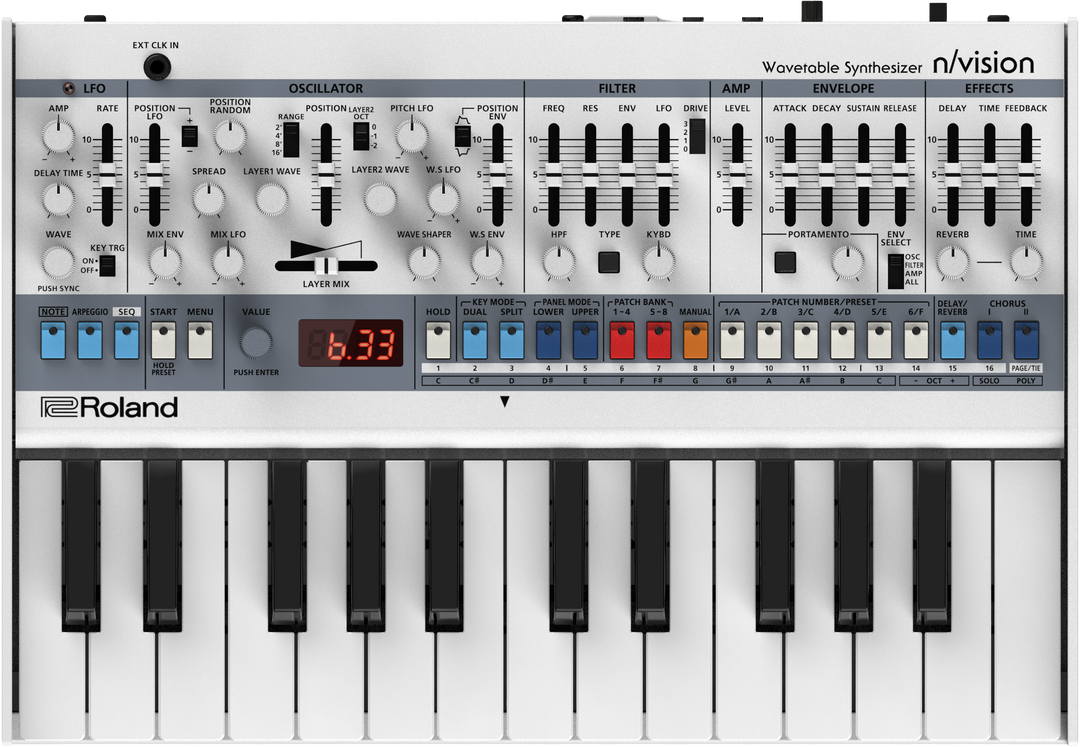Toggle the HOLD button
Viewport: 1080px width, 747px height.
(x=438, y=341)
